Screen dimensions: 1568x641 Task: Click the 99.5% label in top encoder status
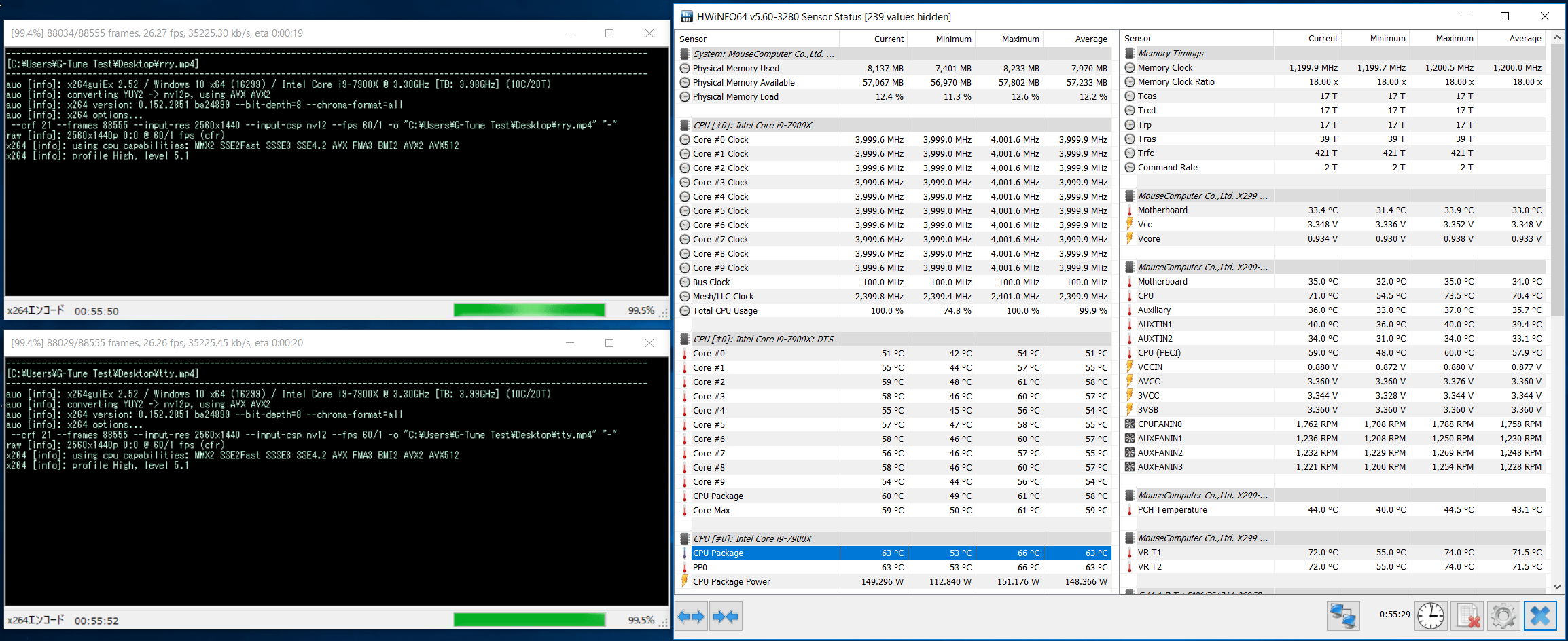point(641,311)
